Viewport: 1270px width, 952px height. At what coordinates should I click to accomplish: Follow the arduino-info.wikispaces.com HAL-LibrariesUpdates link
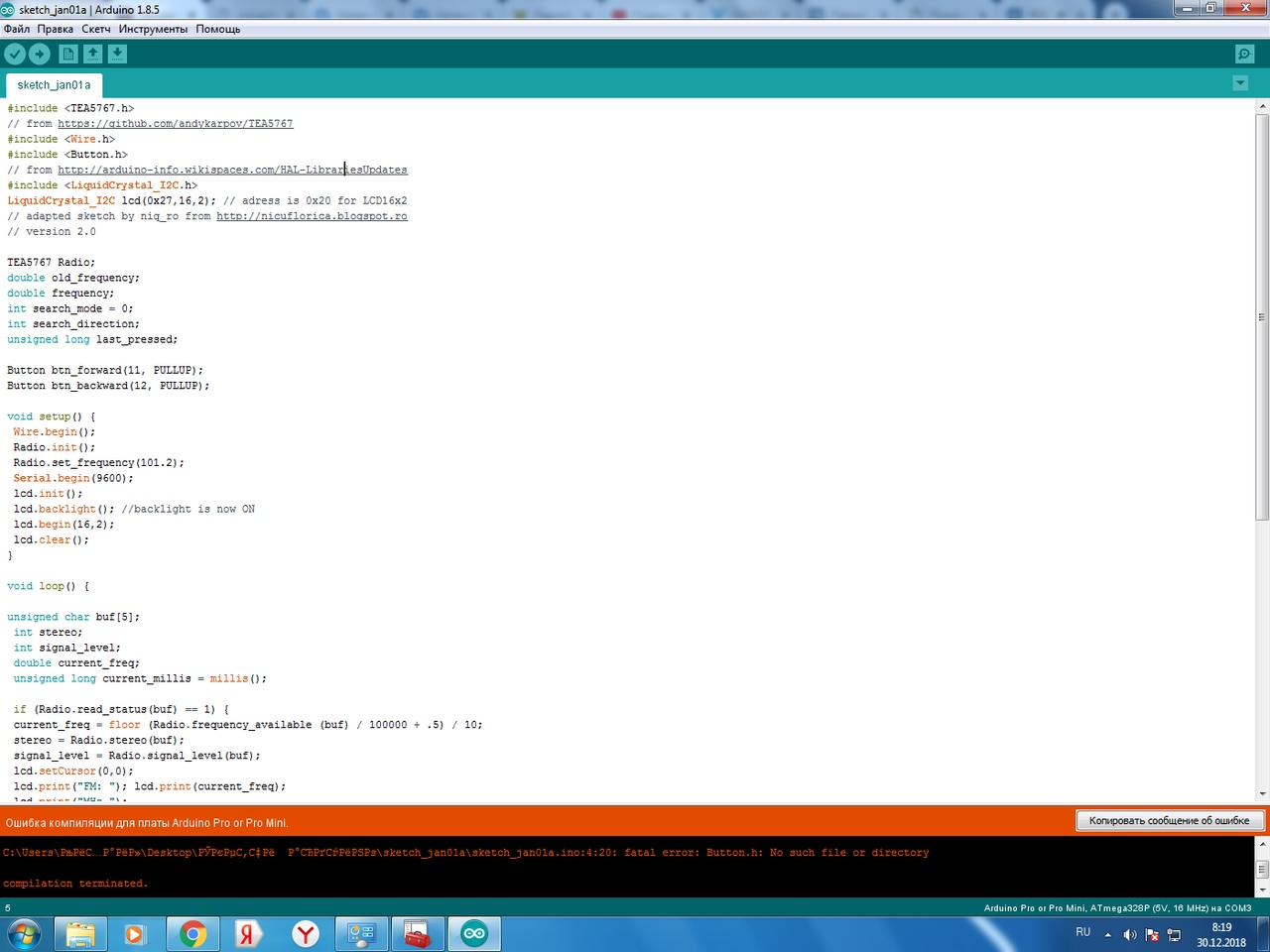[x=232, y=170]
